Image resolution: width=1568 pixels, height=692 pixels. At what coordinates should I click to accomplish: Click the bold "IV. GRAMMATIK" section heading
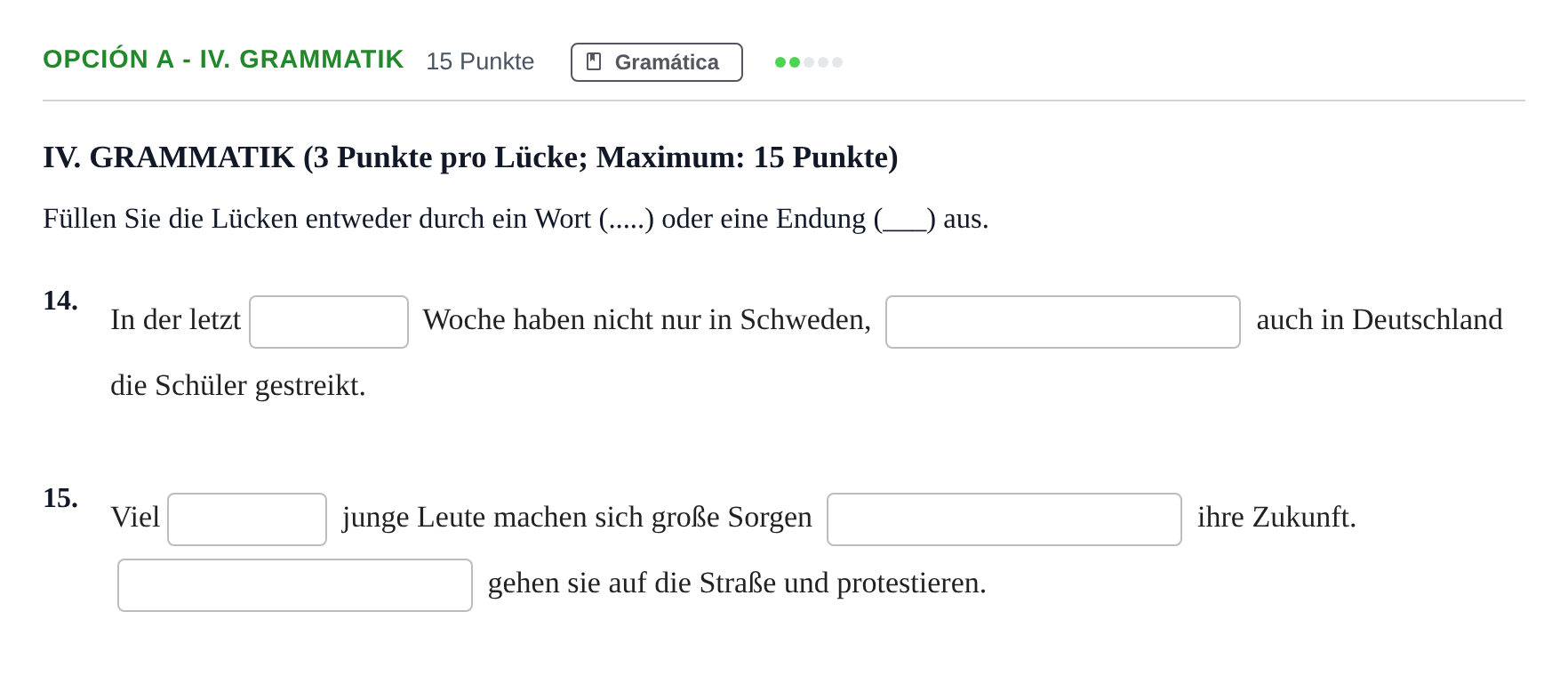coord(470,157)
